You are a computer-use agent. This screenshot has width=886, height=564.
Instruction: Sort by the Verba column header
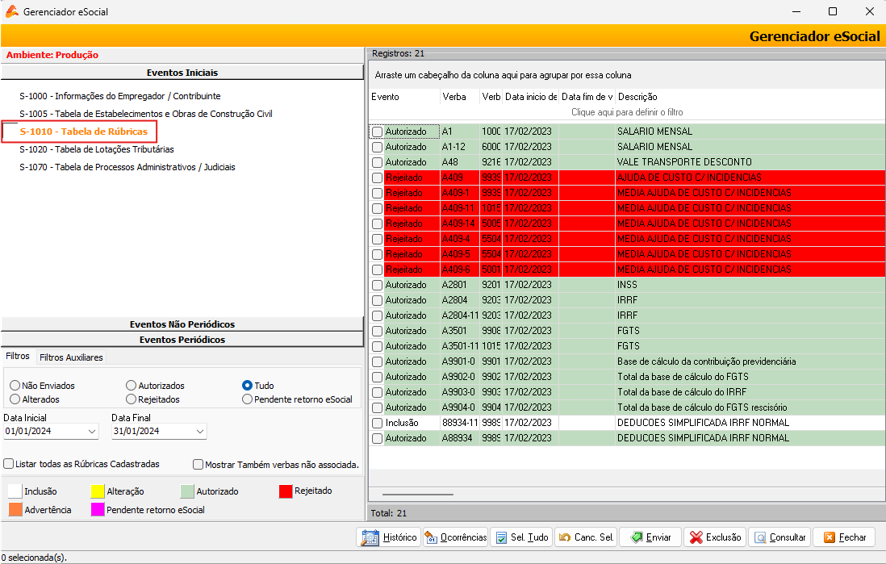460,97
